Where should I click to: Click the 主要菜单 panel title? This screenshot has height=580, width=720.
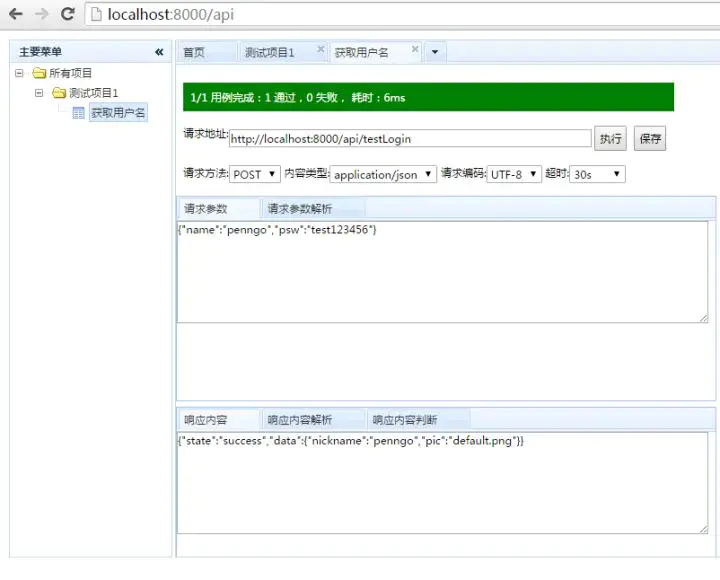40,52
